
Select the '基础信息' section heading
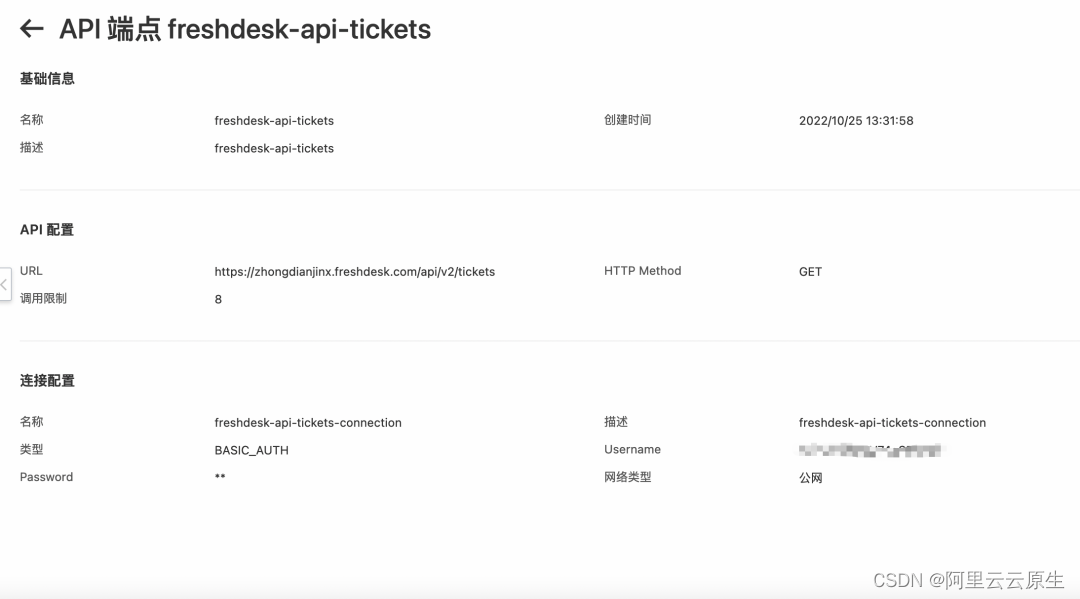click(47, 78)
